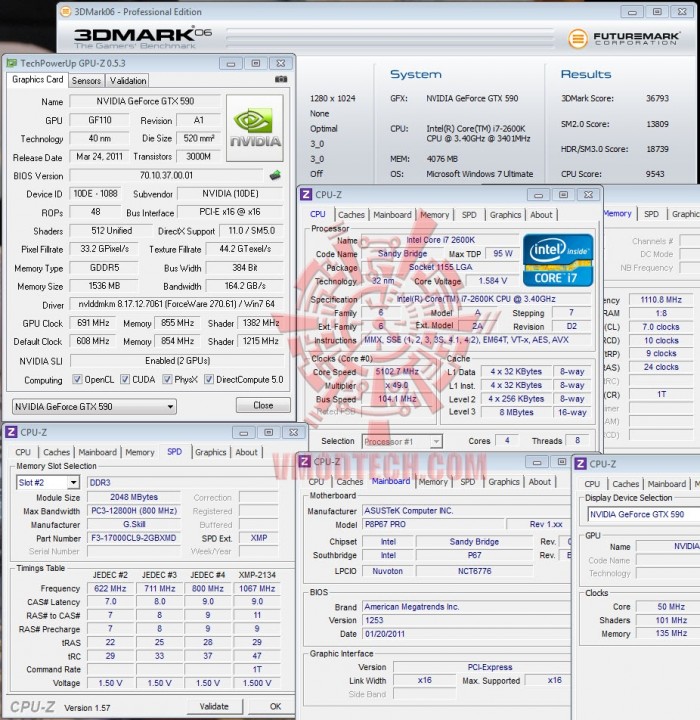Click the Part Number field F3-17000CL9-2GBXMD
The image size is (700, 720).
coord(134,538)
